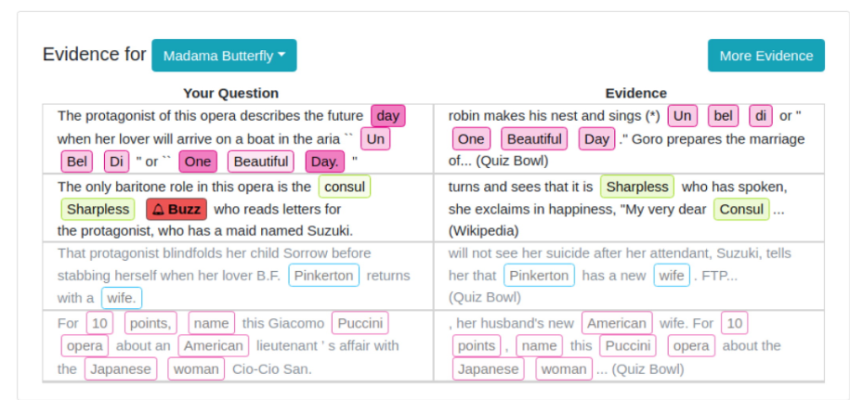Click the green 'consul' highlighted word
The image size is (850, 400).
[344, 186]
